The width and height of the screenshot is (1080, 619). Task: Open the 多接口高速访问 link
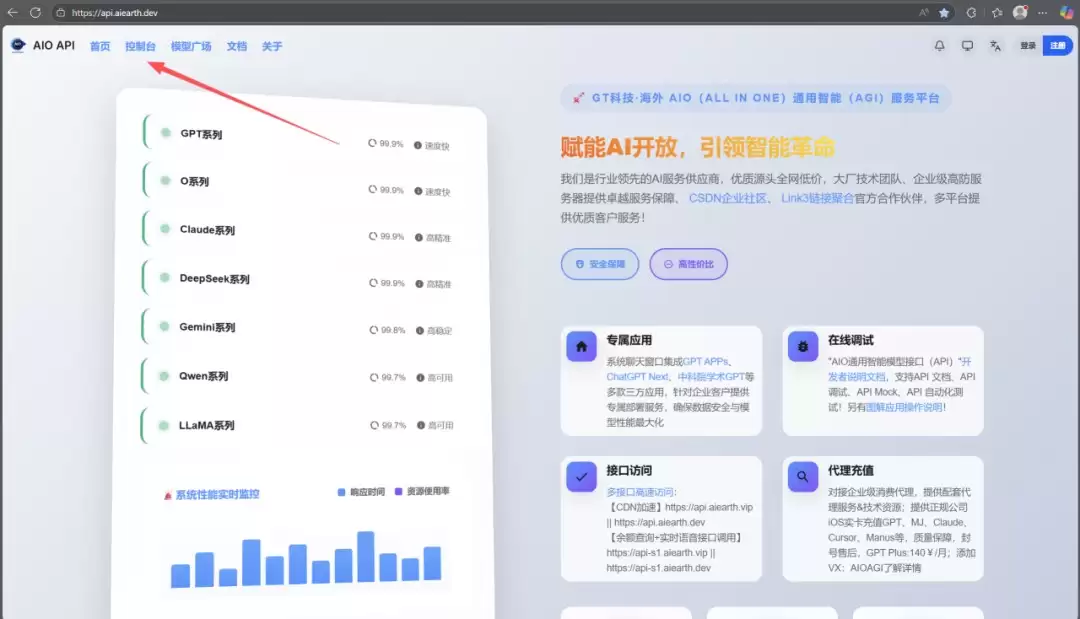[640, 492]
